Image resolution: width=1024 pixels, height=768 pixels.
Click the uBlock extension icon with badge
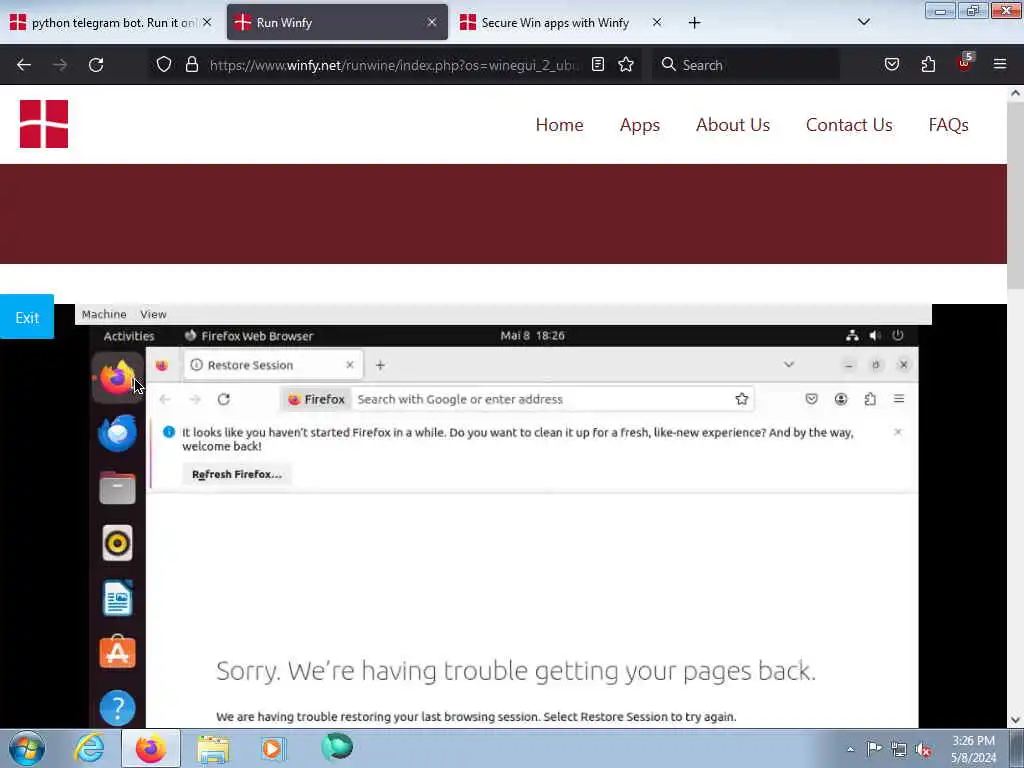tap(965, 63)
